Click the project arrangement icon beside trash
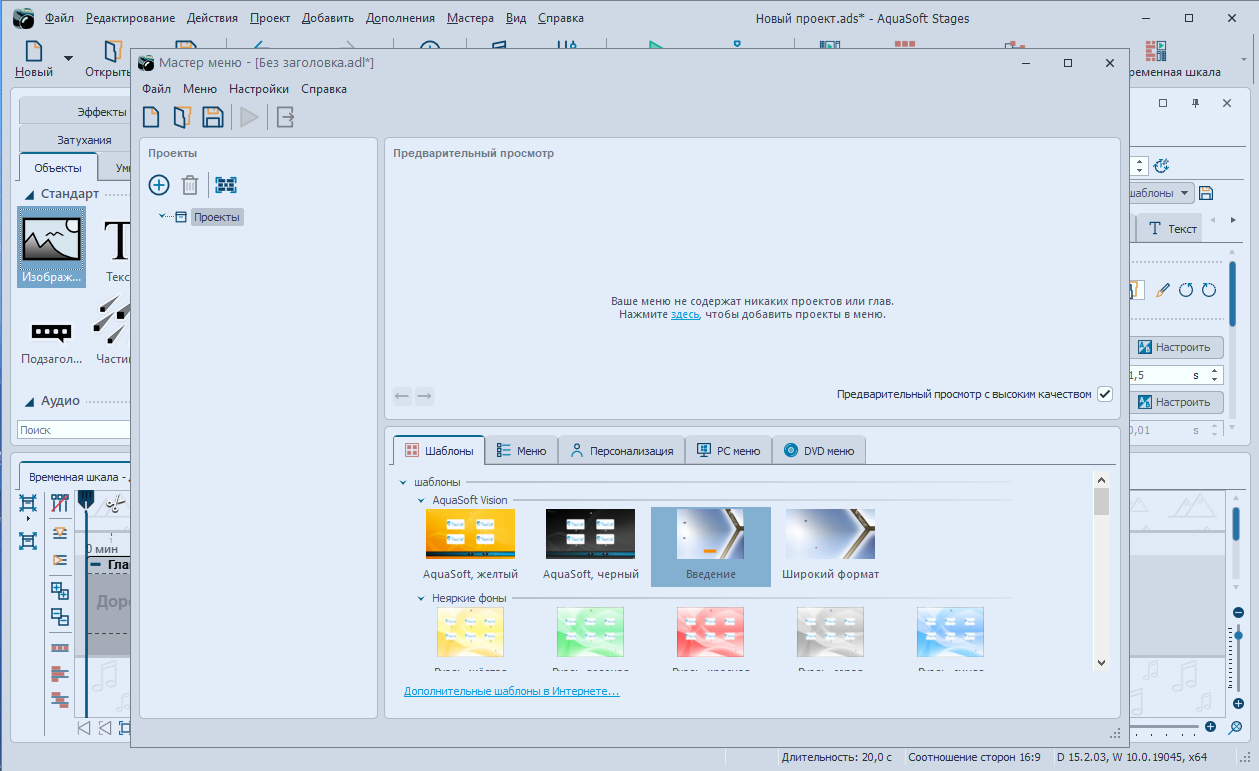This screenshot has height=771, width=1259. (226, 185)
